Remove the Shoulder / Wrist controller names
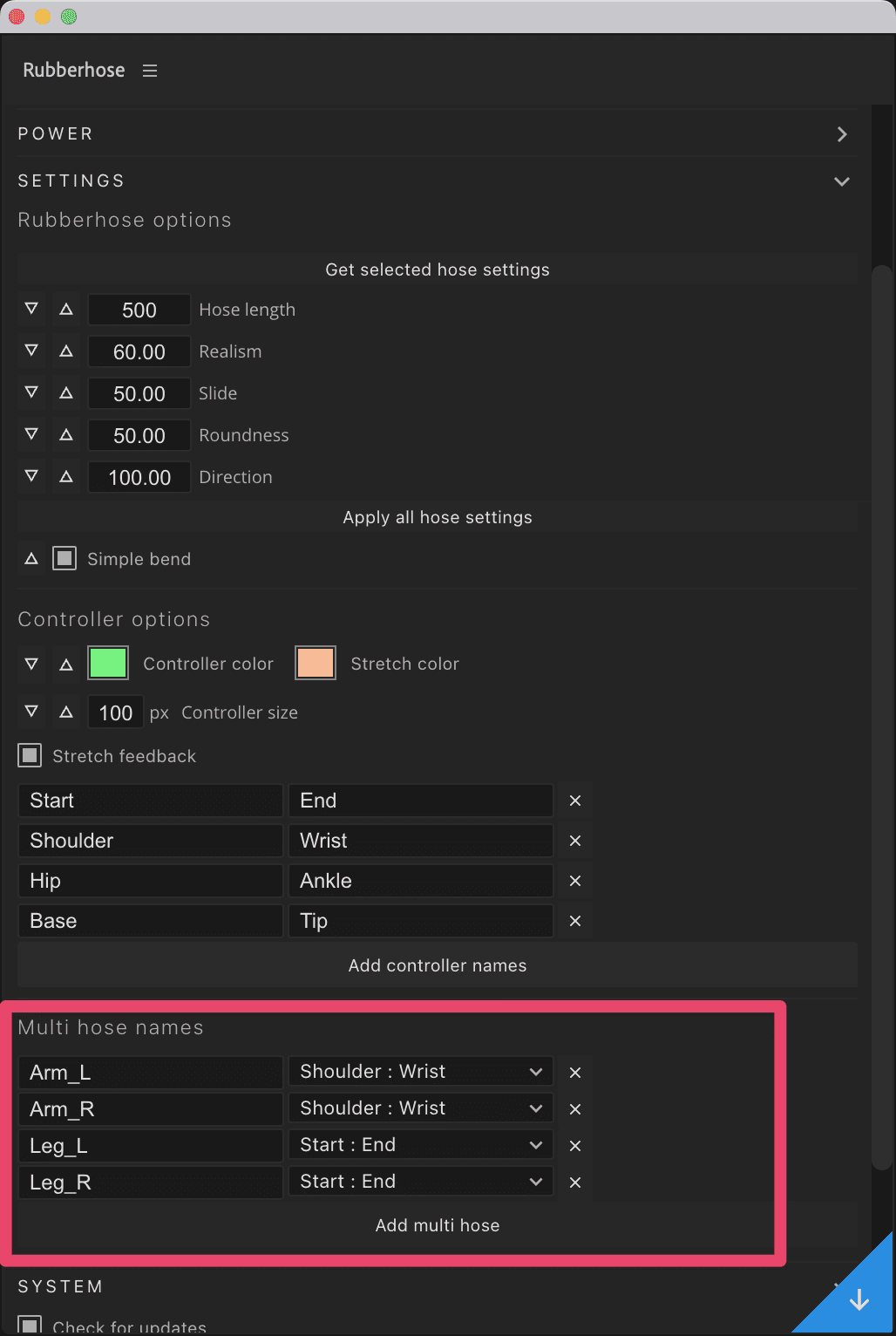The image size is (896, 1336). 575,841
